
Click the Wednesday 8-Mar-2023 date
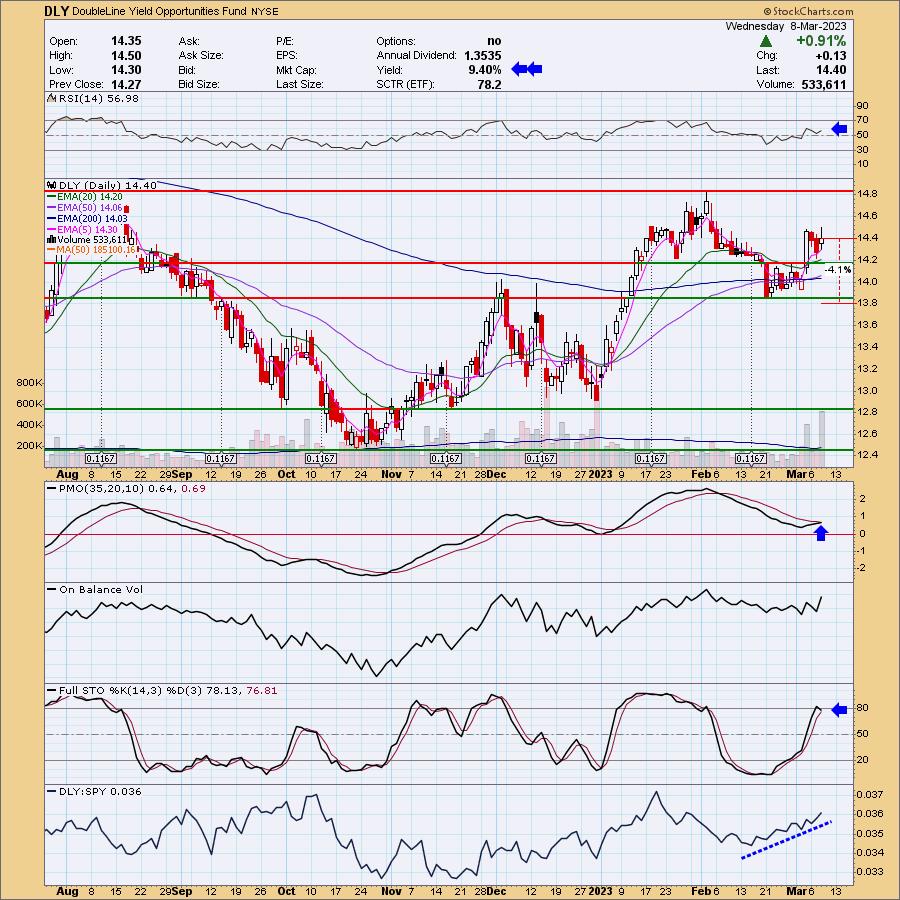786,26
